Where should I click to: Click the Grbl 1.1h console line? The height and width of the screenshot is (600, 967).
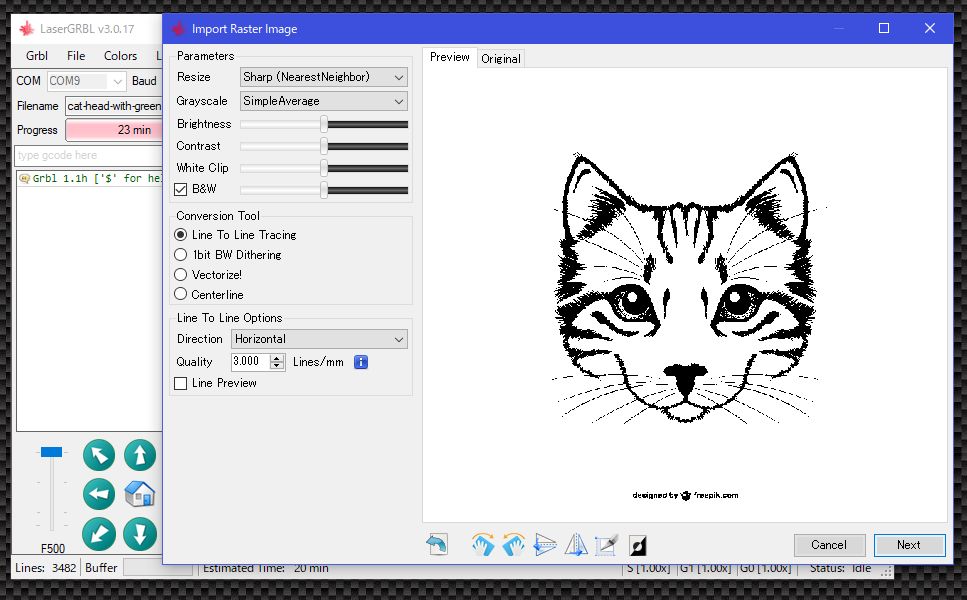91,178
